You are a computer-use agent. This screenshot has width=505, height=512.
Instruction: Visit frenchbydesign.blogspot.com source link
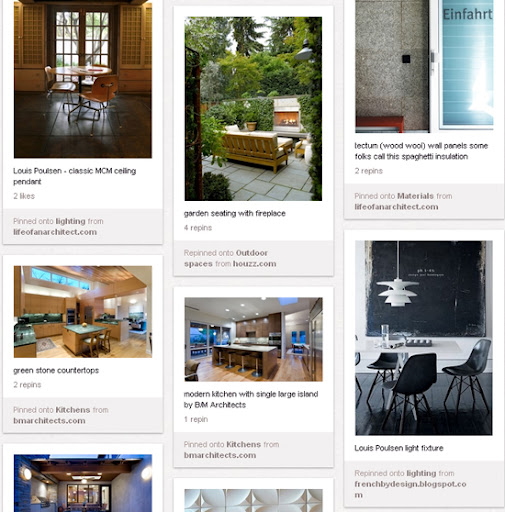click(410, 489)
